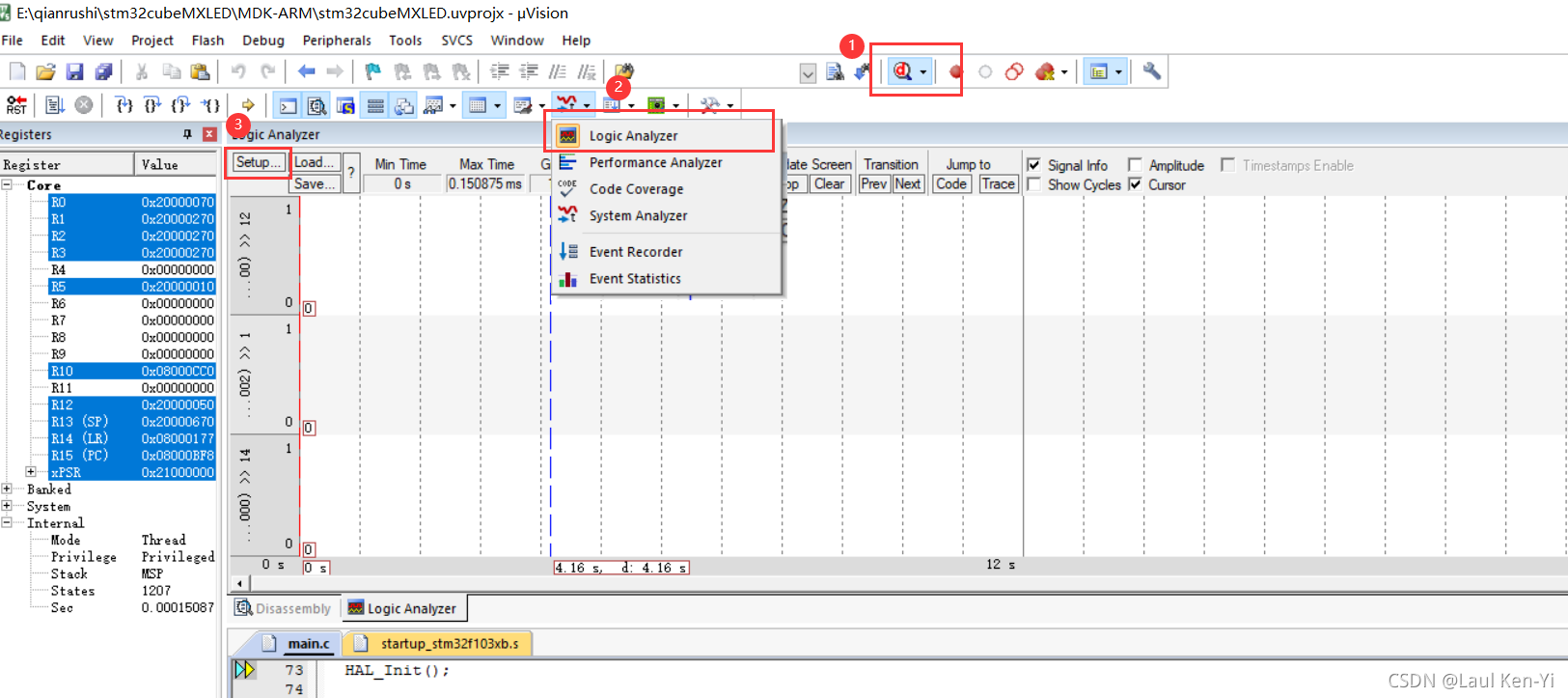The image size is (1568, 698).
Task: Toggle the Cursor checkbox
Action: [1135, 184]
